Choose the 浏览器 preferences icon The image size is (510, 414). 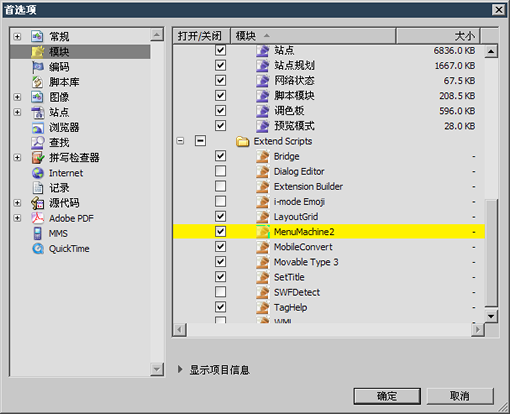click(38, 127)
